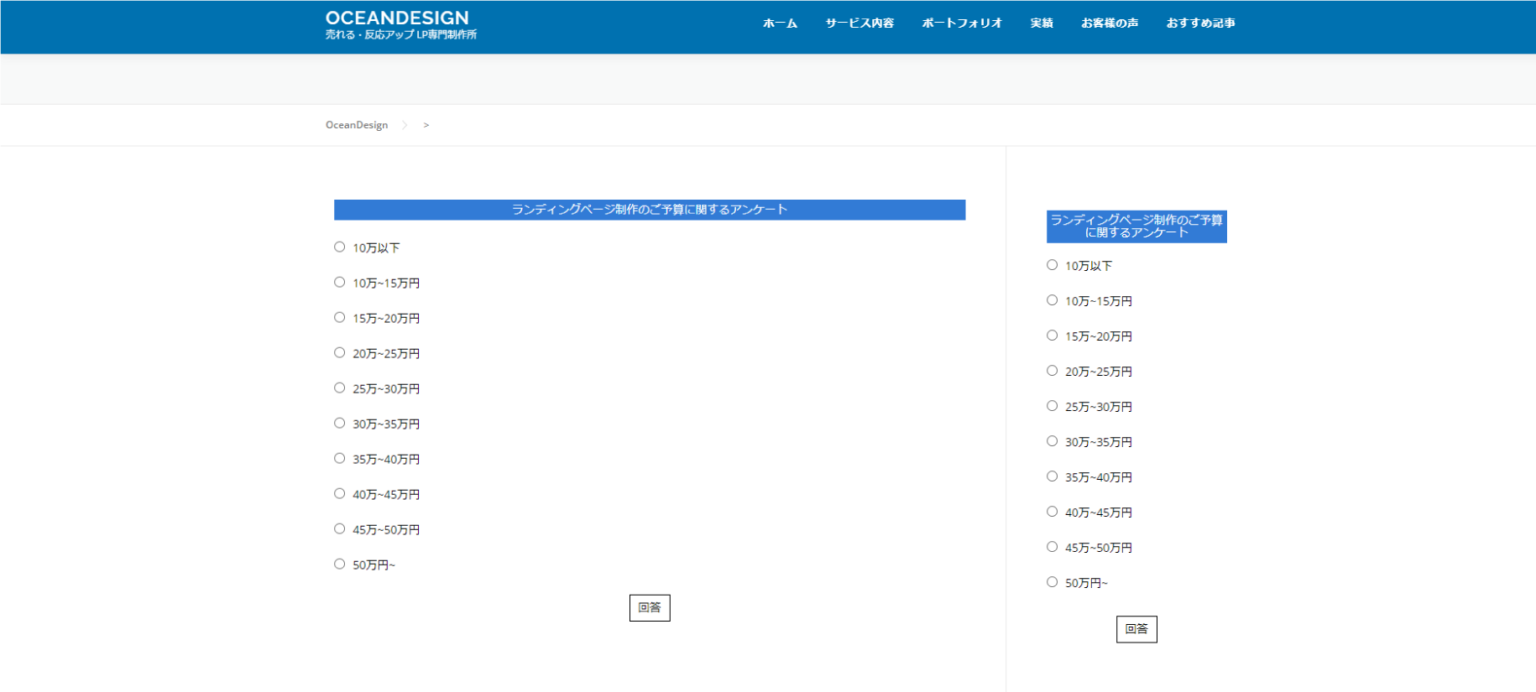Click the OceanDesign breadcrumb link

click(355, 124)
